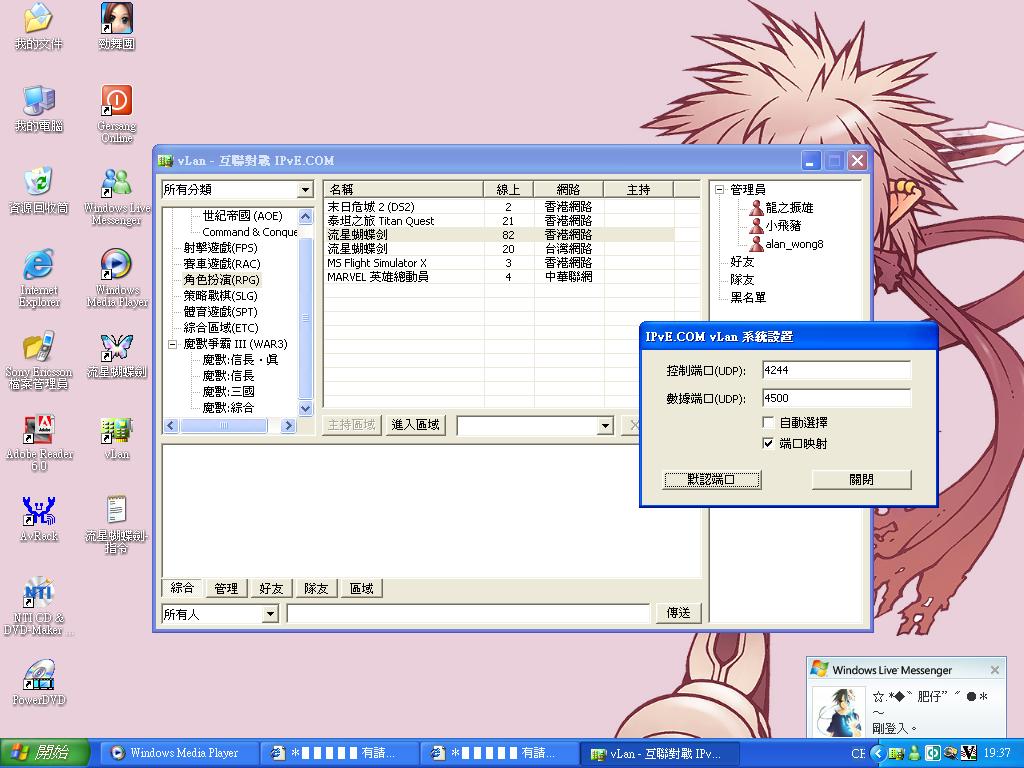Click category tree scroll up arrow
This screenshot has width=1024, height=768.
305,216
